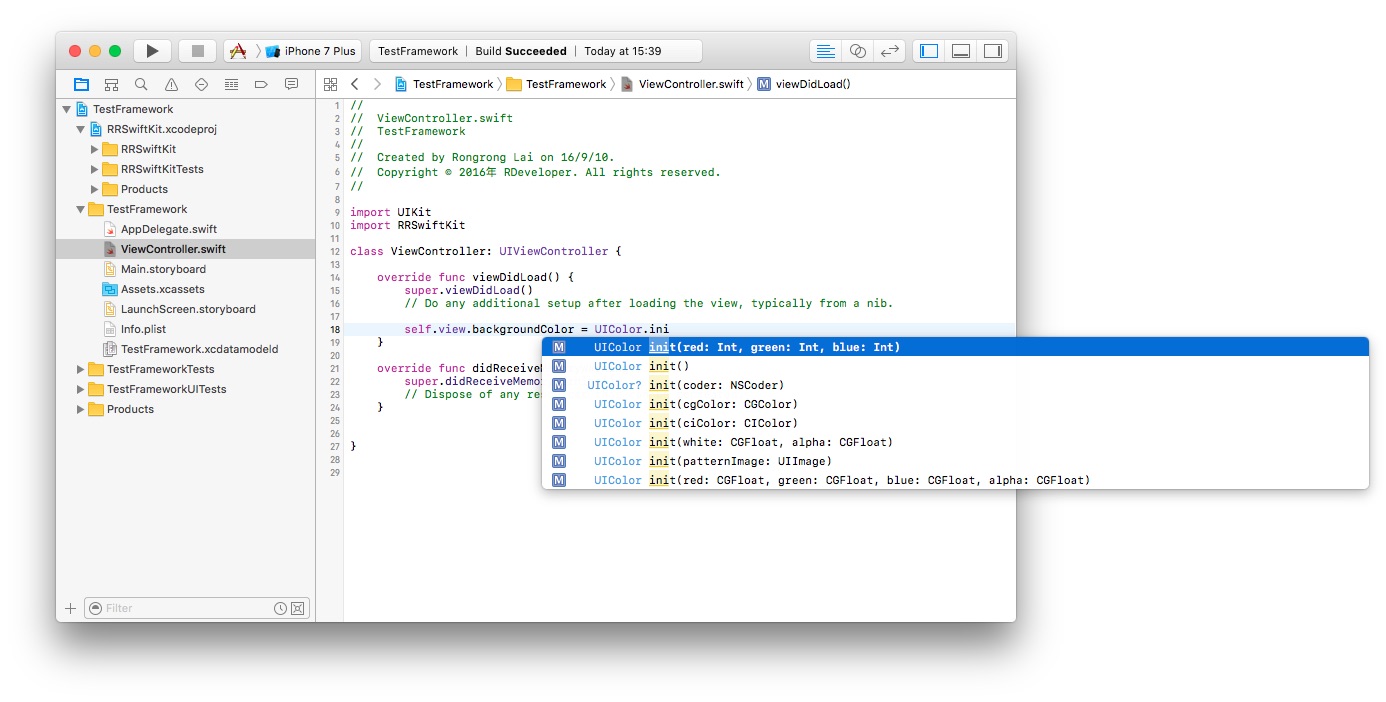Open the Symbol navigator tab

(111, 84)
